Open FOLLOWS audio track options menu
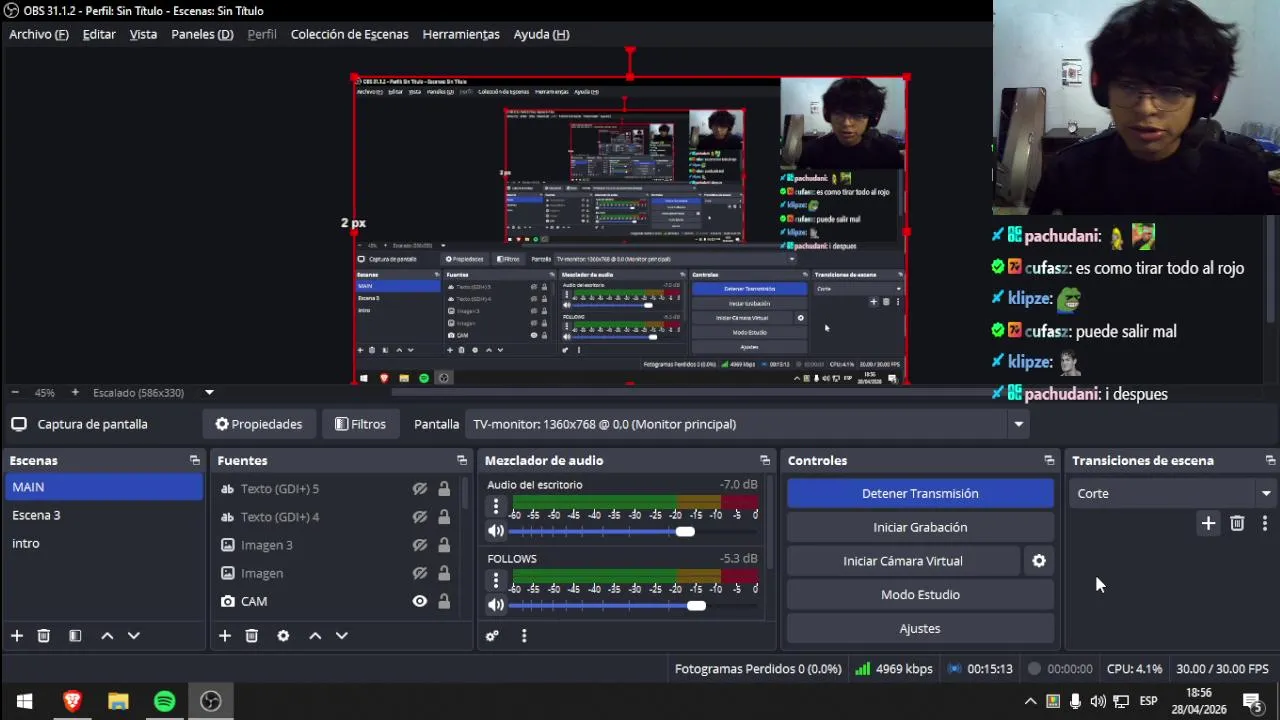Viewport: 1280px width, 720px height. [x=496, y=581]
